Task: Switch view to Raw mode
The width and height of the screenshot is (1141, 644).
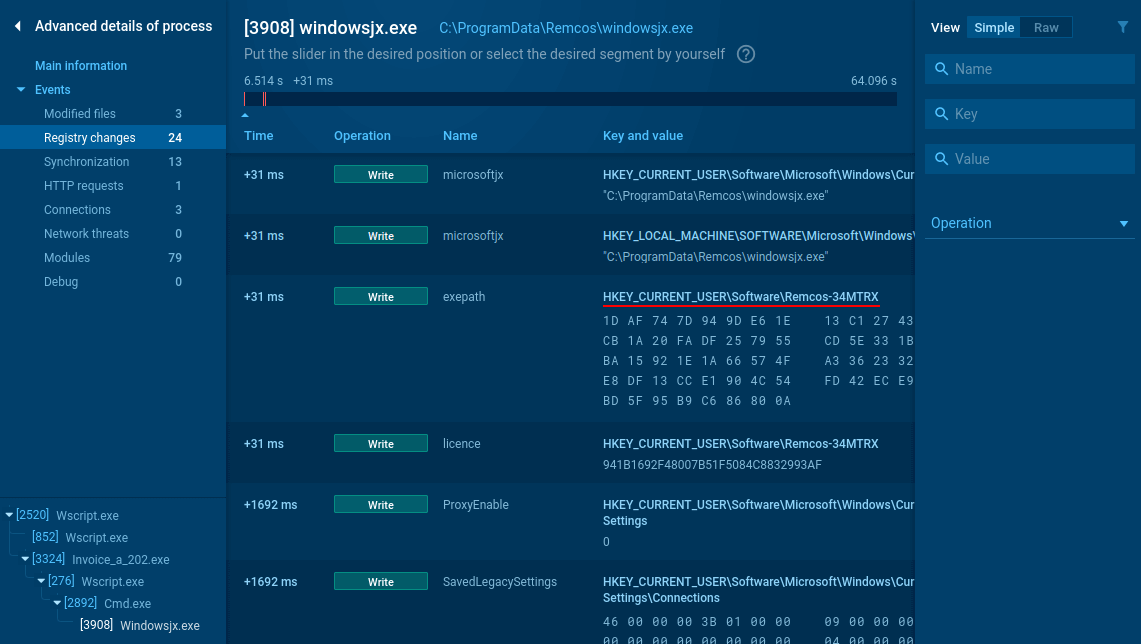Action: point(1046,27)
